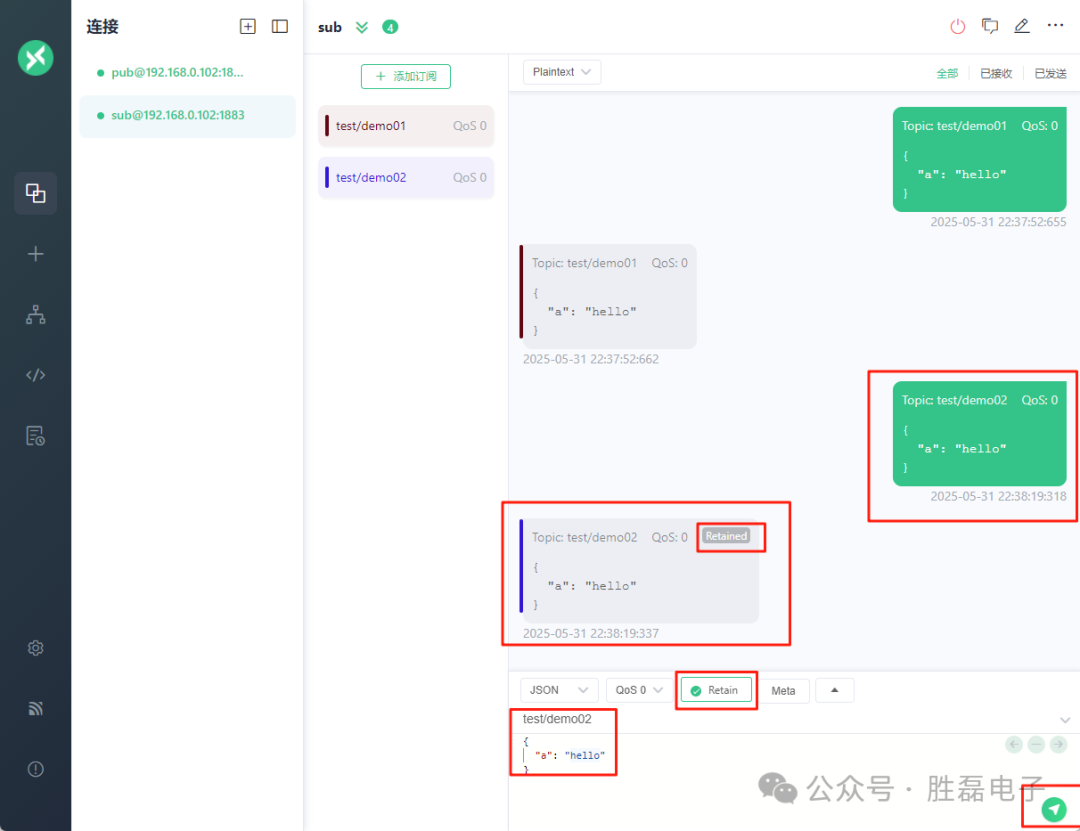Viewport: 1080px width, 831px height.
Task: Open the Script code icon in sidebar
Action: point(35,375)
